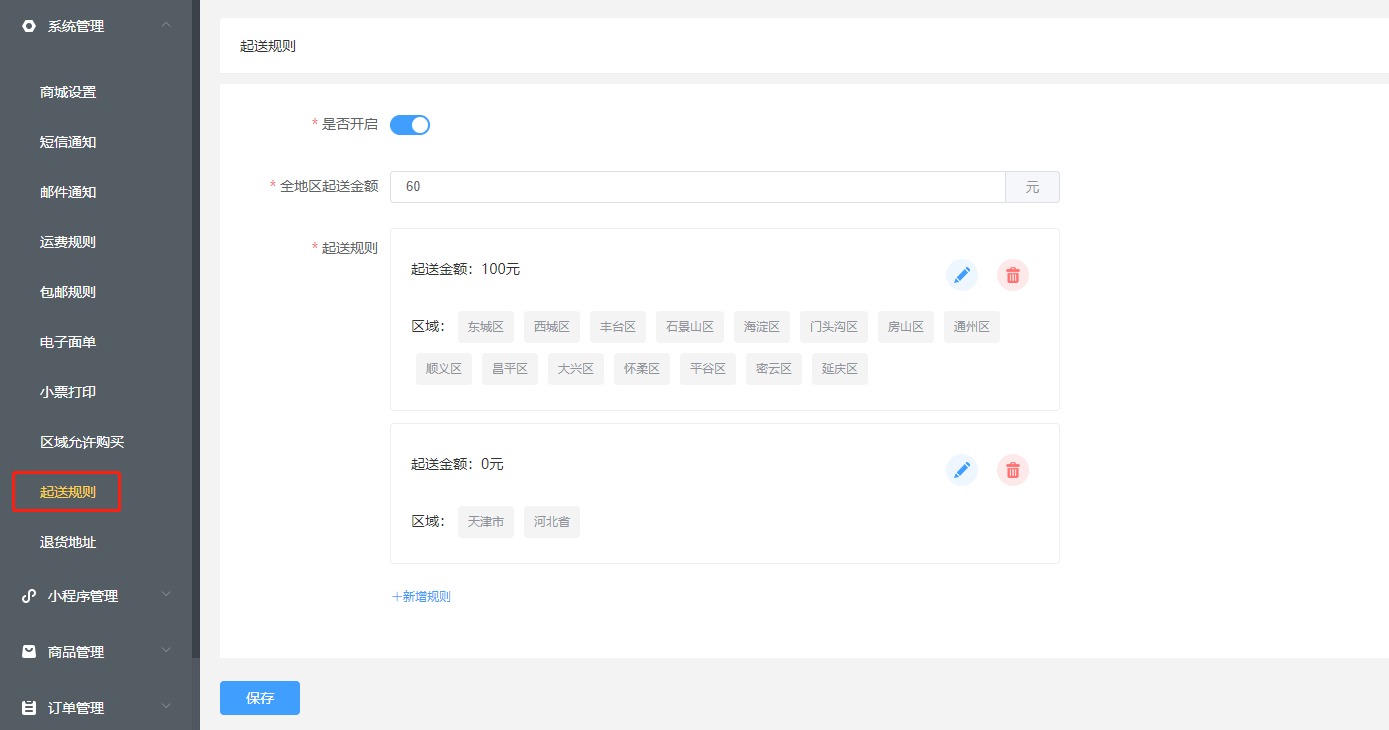The height and width of the screenshot is (730, 1389).
Task: Edit the 0元 delivery rule with pencil icon
Action: 962,470
